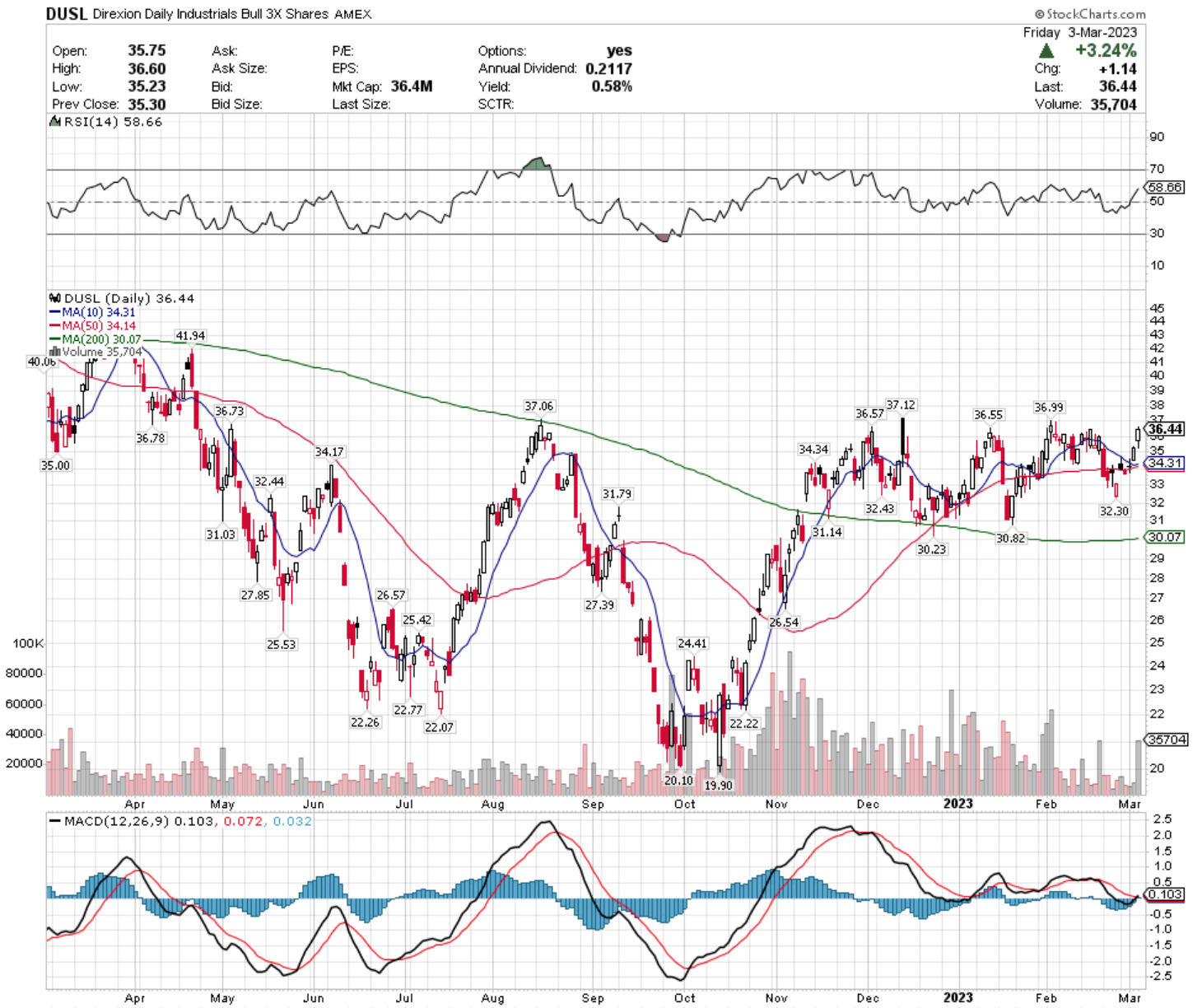Viewport: 1202px width, 1008px height.
Task: Click the 24.41 October price label
Action: coord(692,643)
